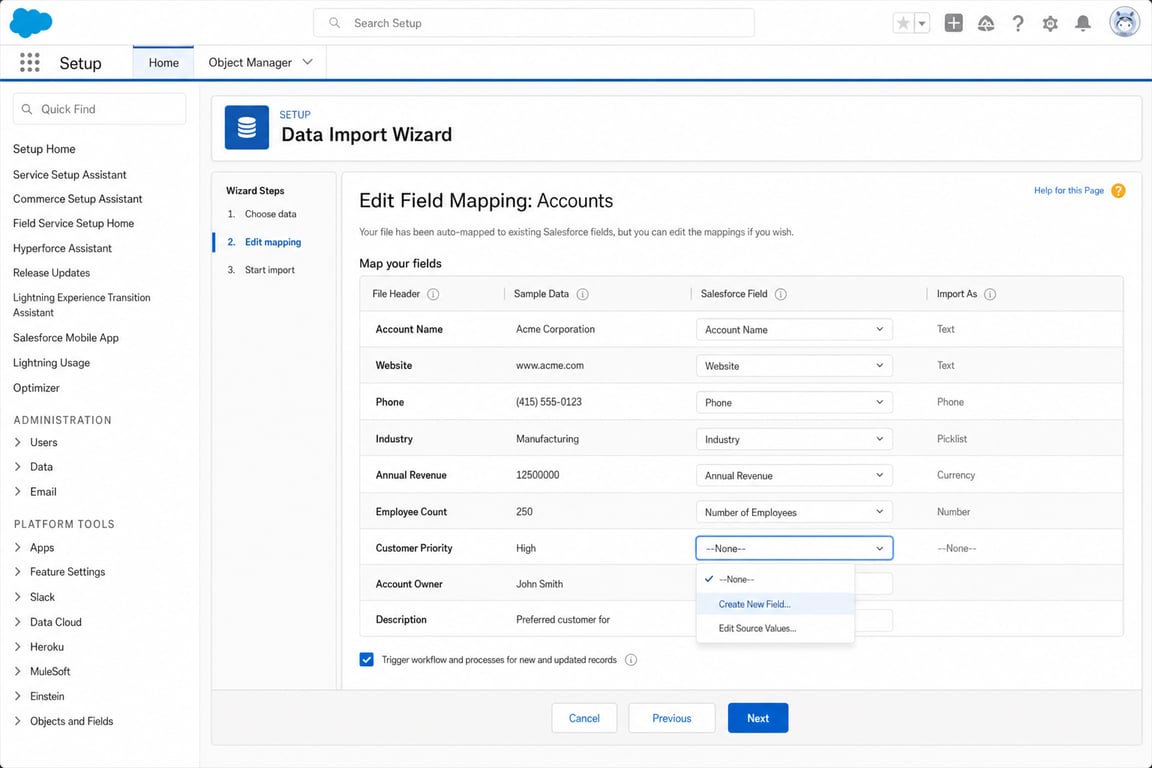Open the Object Manager tab chevron
Viewport: 1152px width, 768px height.
(308, 62)
